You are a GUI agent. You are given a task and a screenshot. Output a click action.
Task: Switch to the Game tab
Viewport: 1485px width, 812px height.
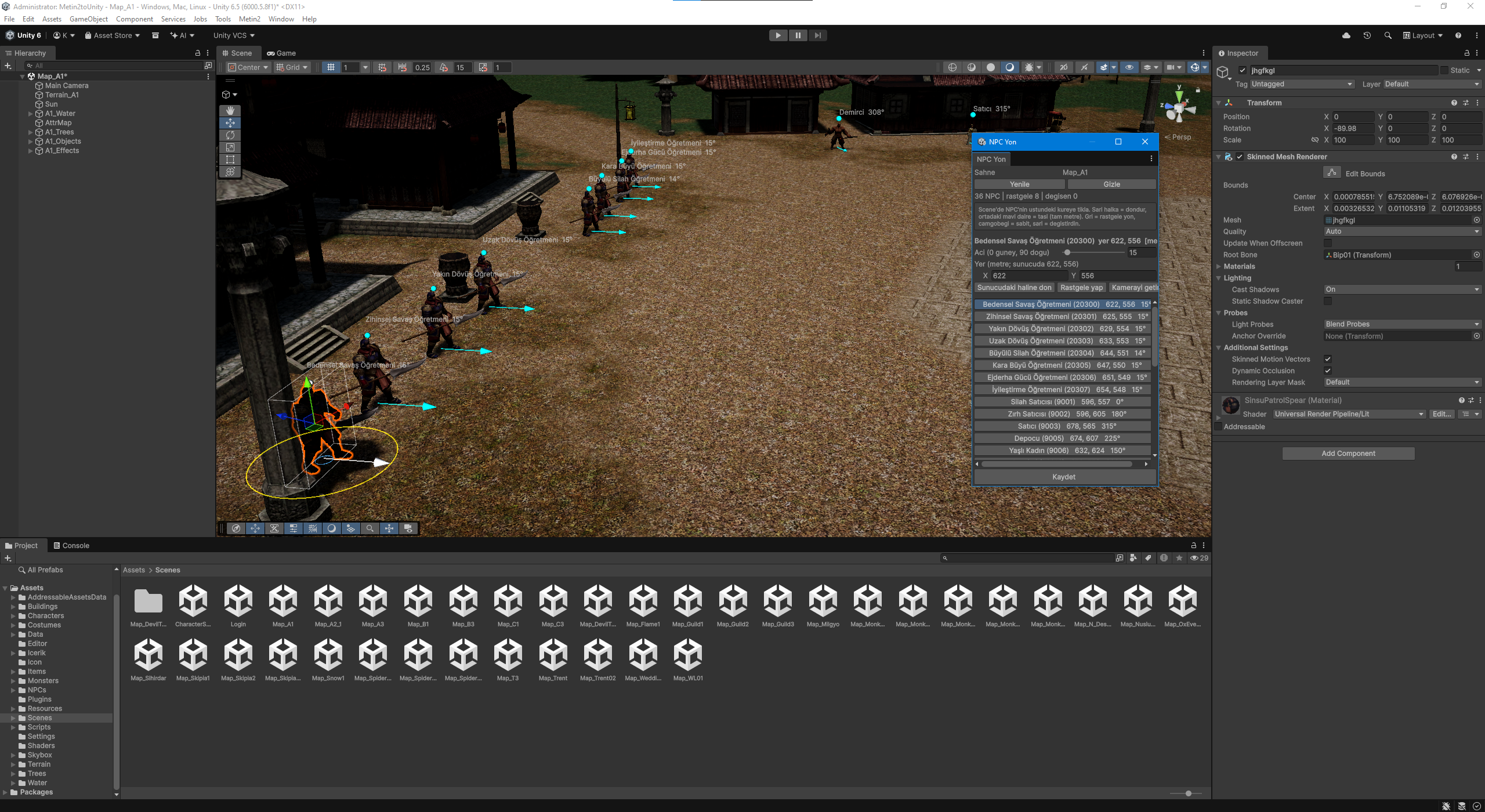coord(281,53)
